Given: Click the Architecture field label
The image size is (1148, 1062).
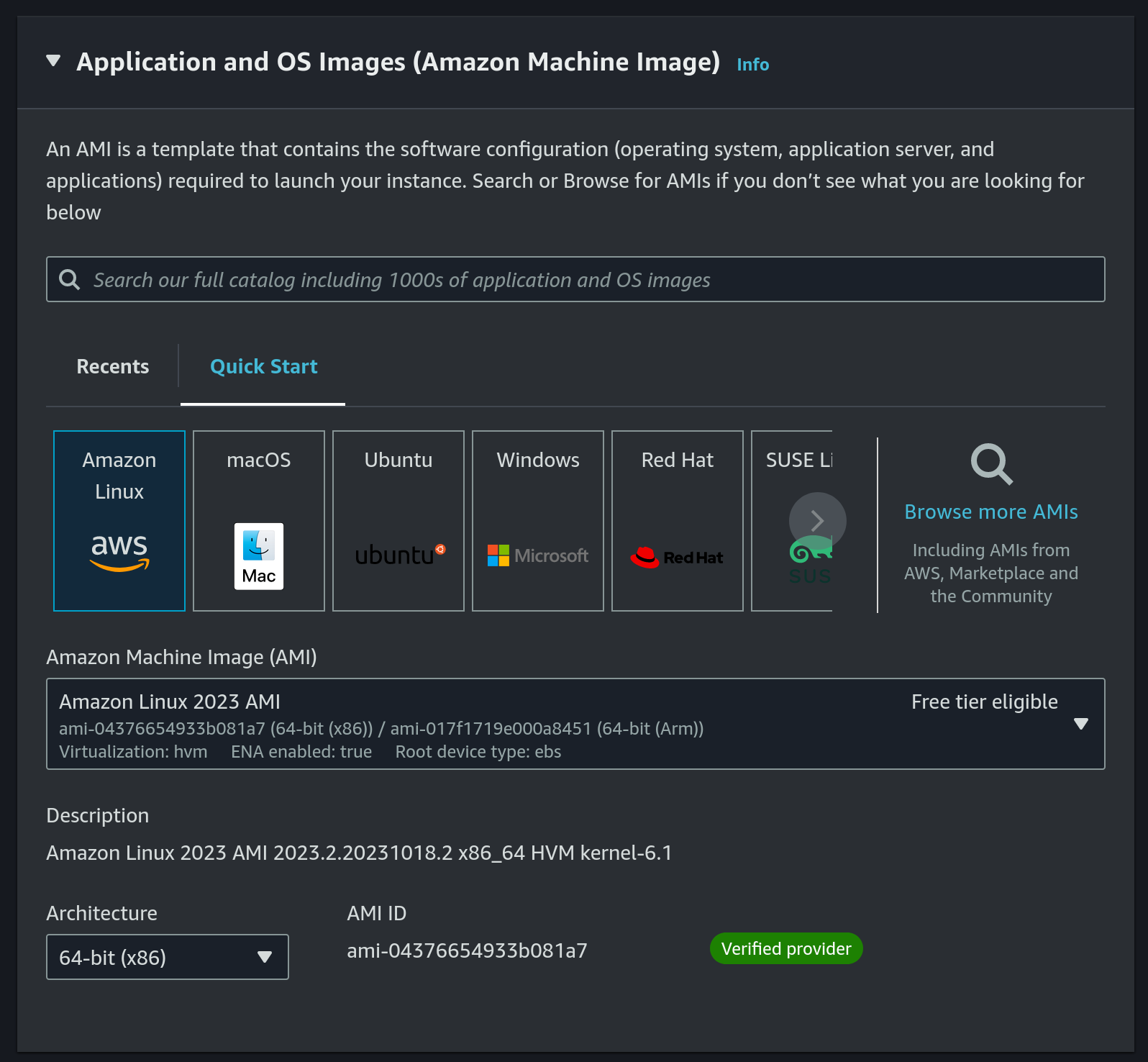Looking at the screenshot, I should click(x=101, y=913).
